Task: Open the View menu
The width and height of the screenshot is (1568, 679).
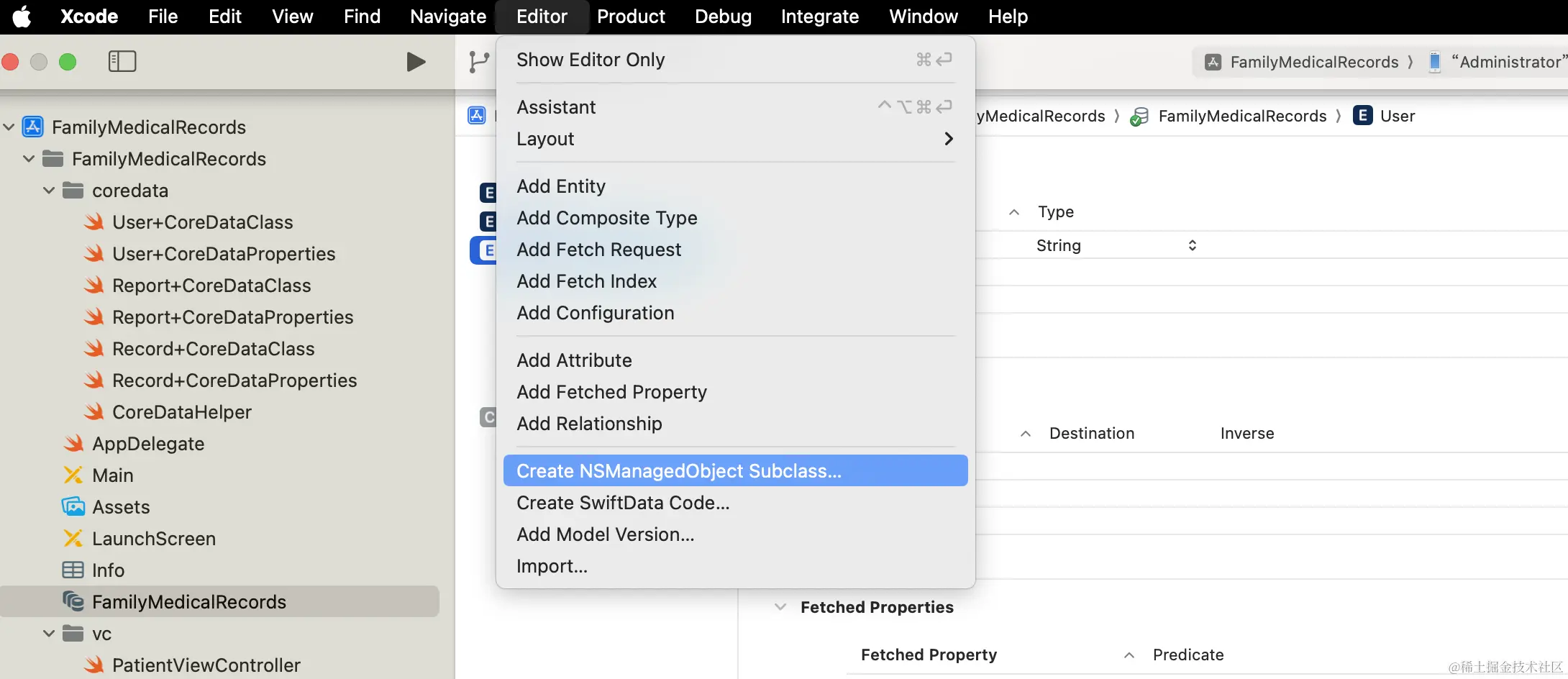Action: coord(293,17)
